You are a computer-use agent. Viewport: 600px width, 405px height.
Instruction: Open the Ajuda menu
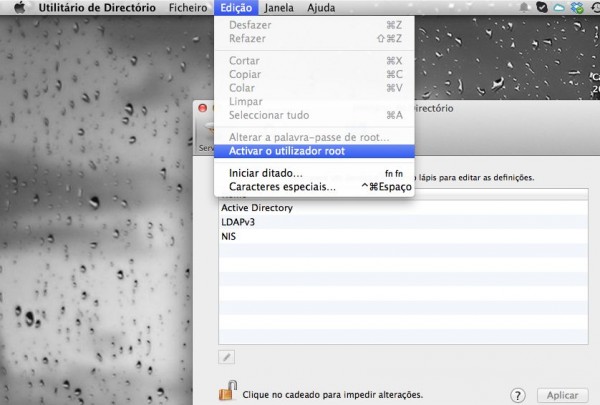pos(321,8)
